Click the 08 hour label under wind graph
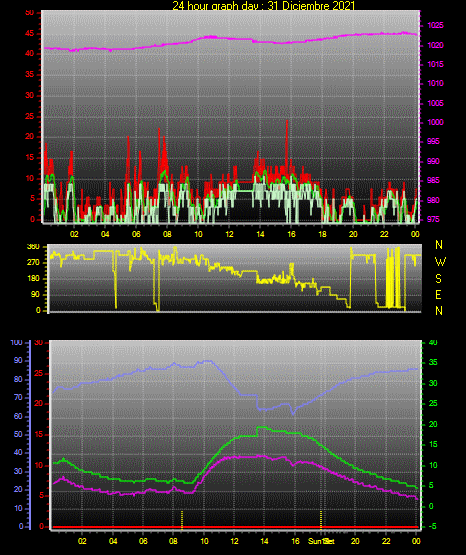The width and height of the screenshot is (466, 555). coord(167,234)
